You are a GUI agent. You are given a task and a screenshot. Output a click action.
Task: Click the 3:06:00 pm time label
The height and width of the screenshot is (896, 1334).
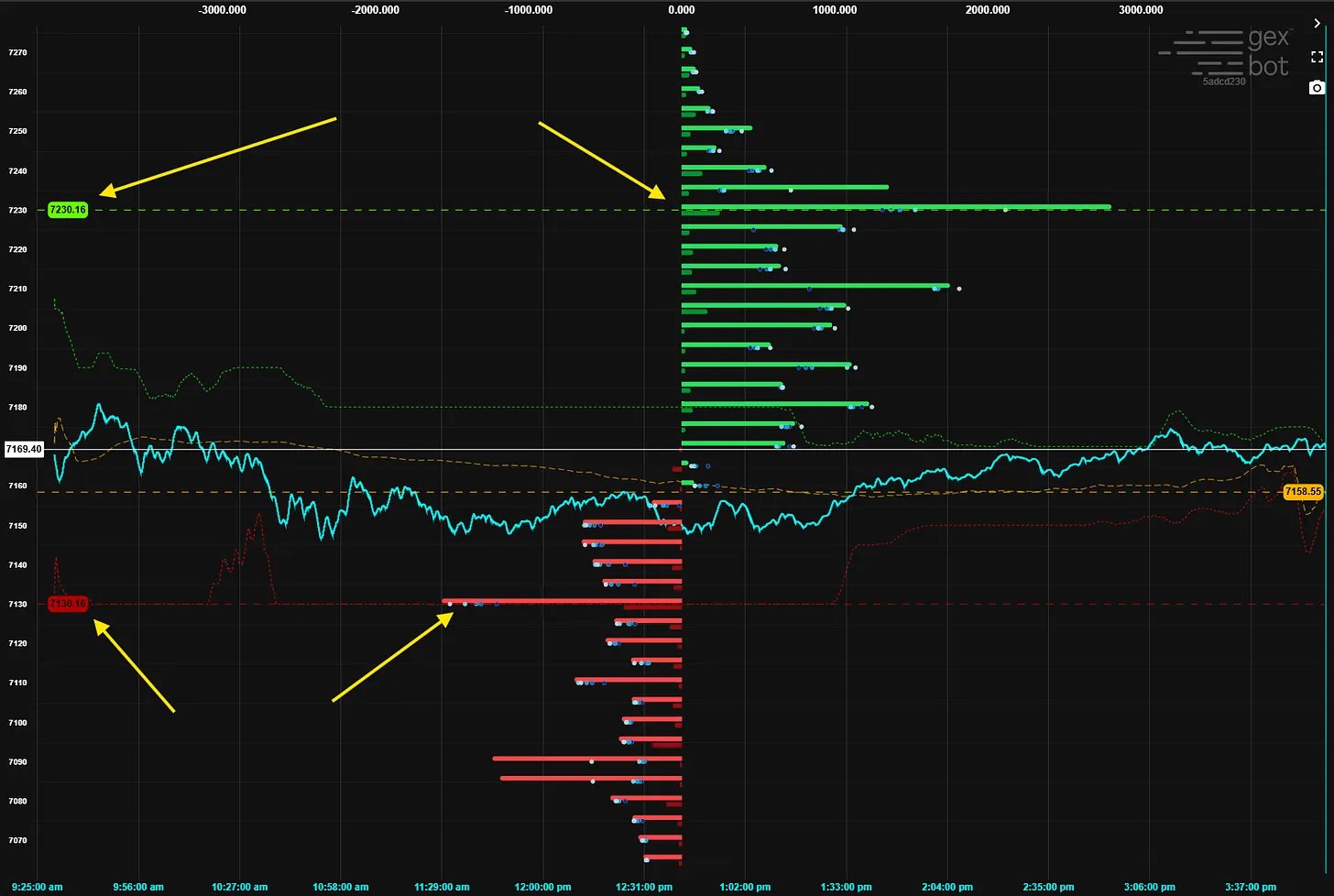pyautogui.click(x=1149, y=887)
